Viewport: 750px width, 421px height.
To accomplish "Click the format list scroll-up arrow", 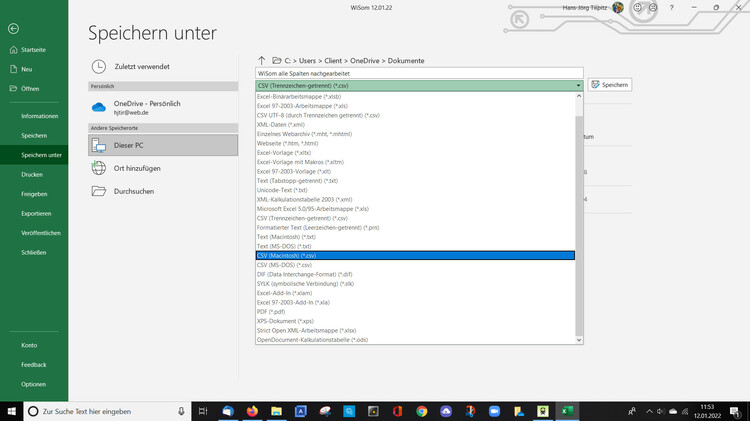I will coord(579,96).
